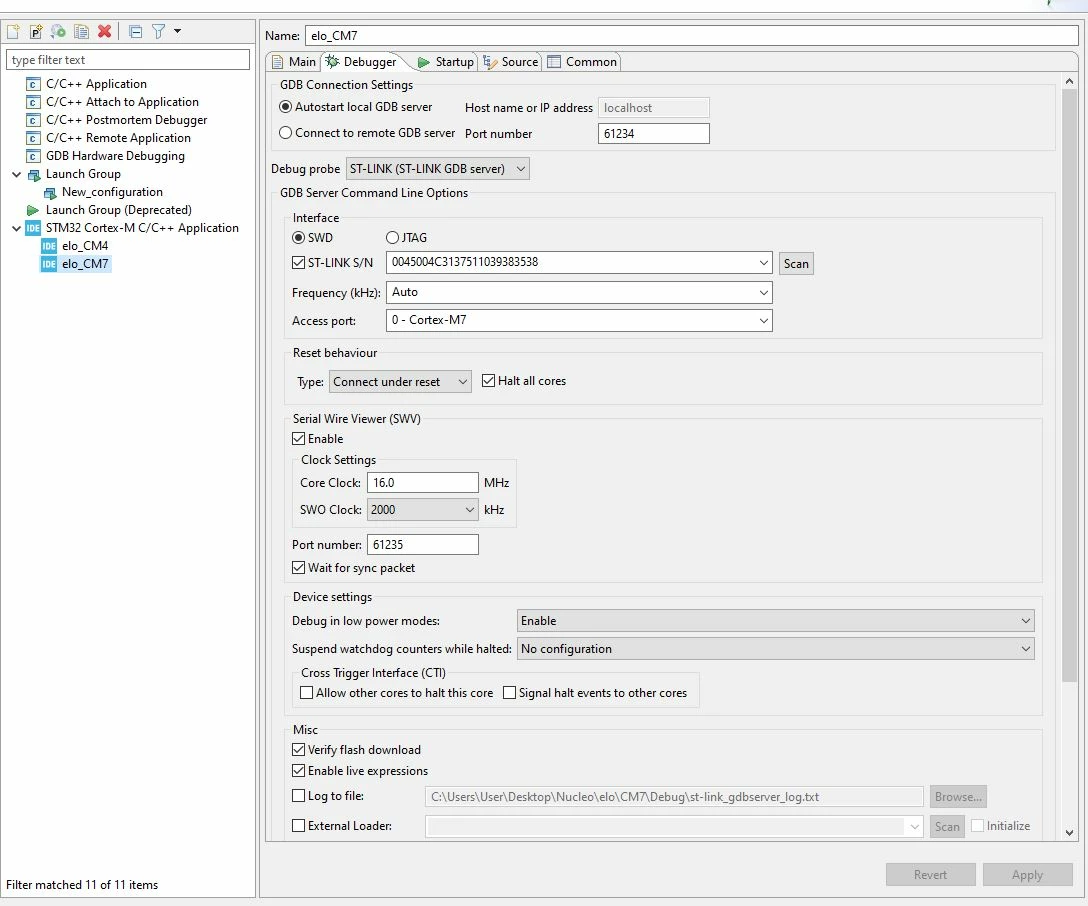Open the Reset behaviour Type dropdown

[x=400, y=382]
